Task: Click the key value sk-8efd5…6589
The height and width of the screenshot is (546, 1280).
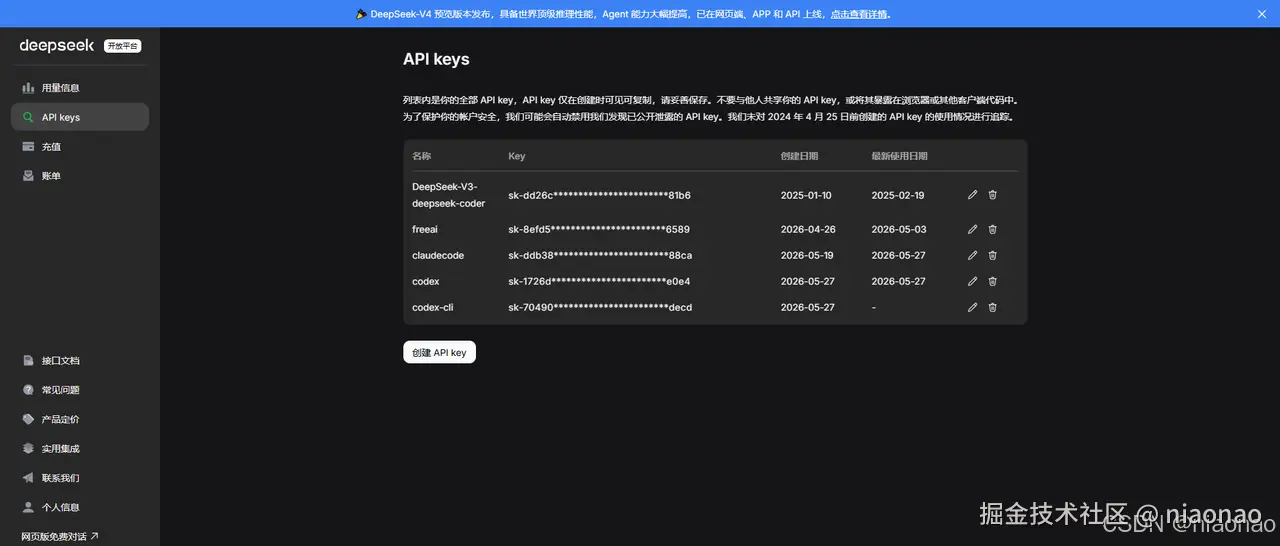Action: coord(599,229)
